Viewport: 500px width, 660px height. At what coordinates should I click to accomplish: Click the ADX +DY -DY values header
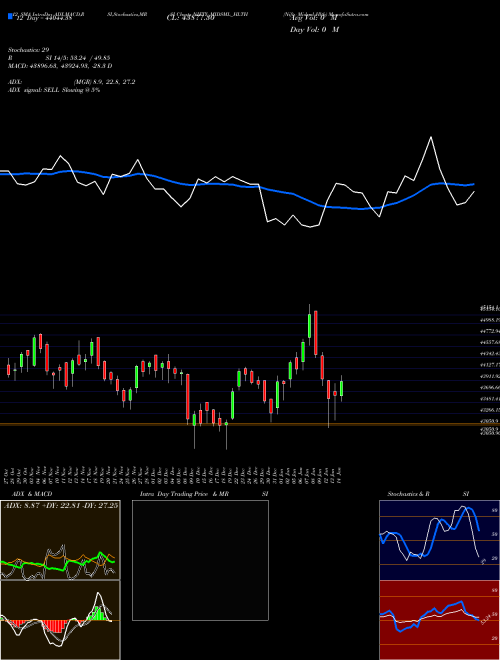(x=61, y=505)
